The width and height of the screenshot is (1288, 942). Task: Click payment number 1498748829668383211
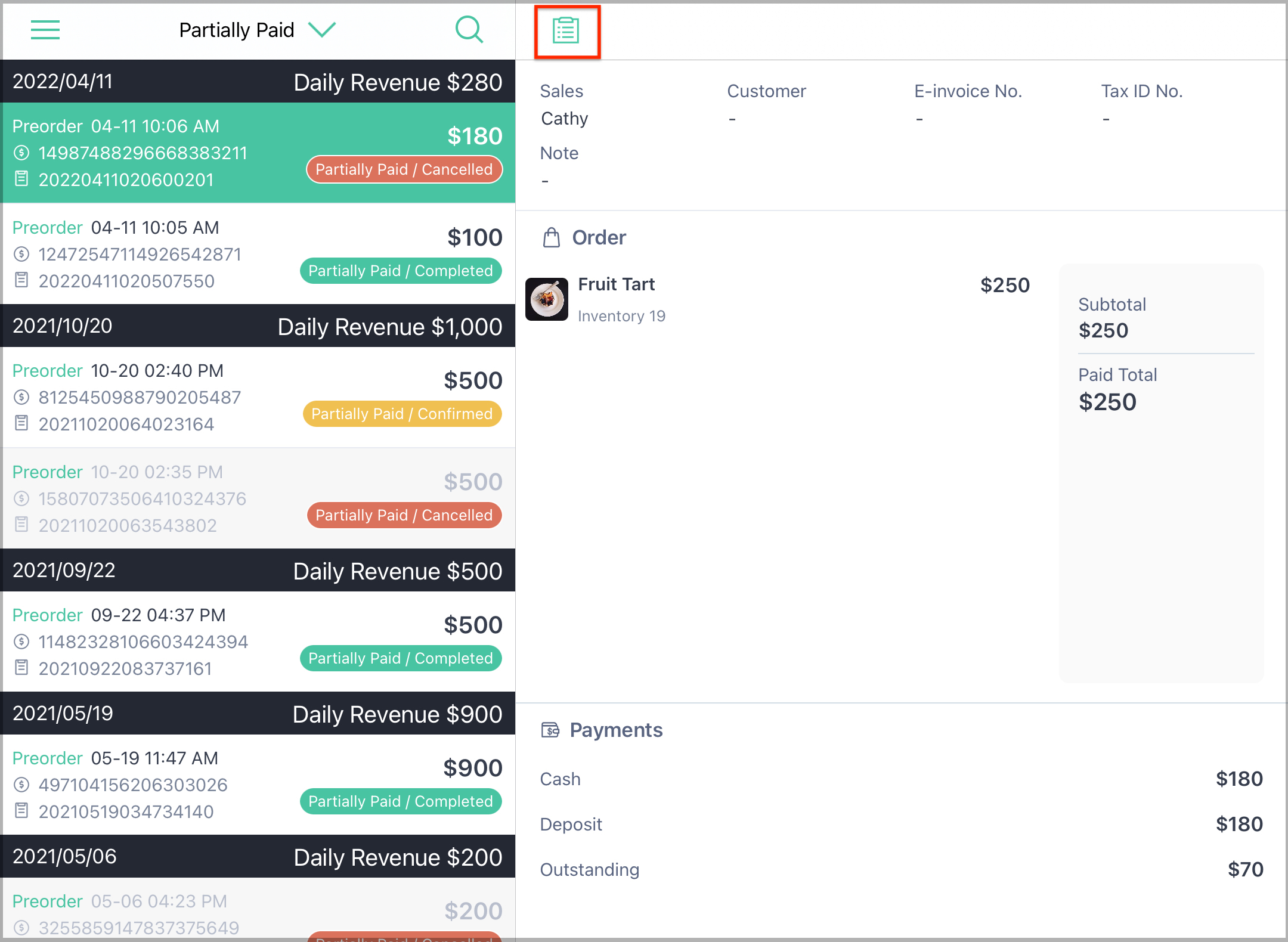[x=143, y=153]
